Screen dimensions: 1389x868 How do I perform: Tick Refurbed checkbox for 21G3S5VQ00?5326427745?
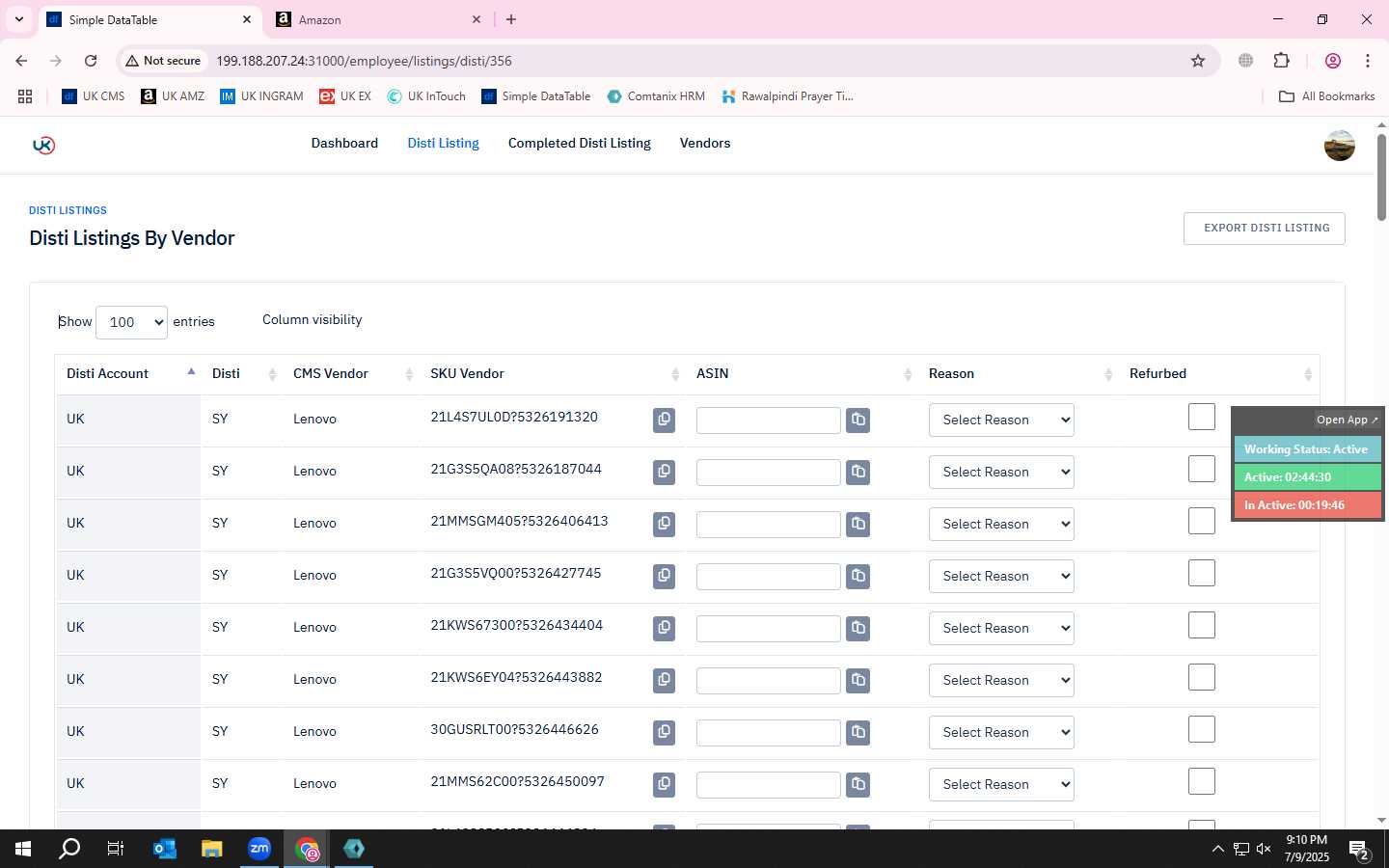pos(1202,573)
